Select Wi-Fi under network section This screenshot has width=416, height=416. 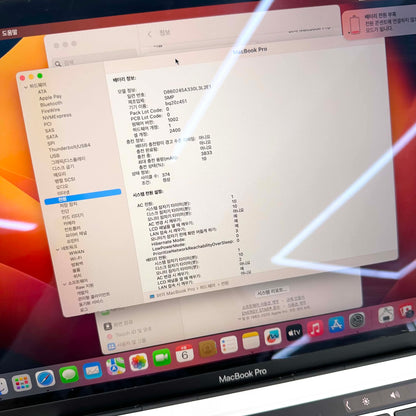tap(76, 258)
